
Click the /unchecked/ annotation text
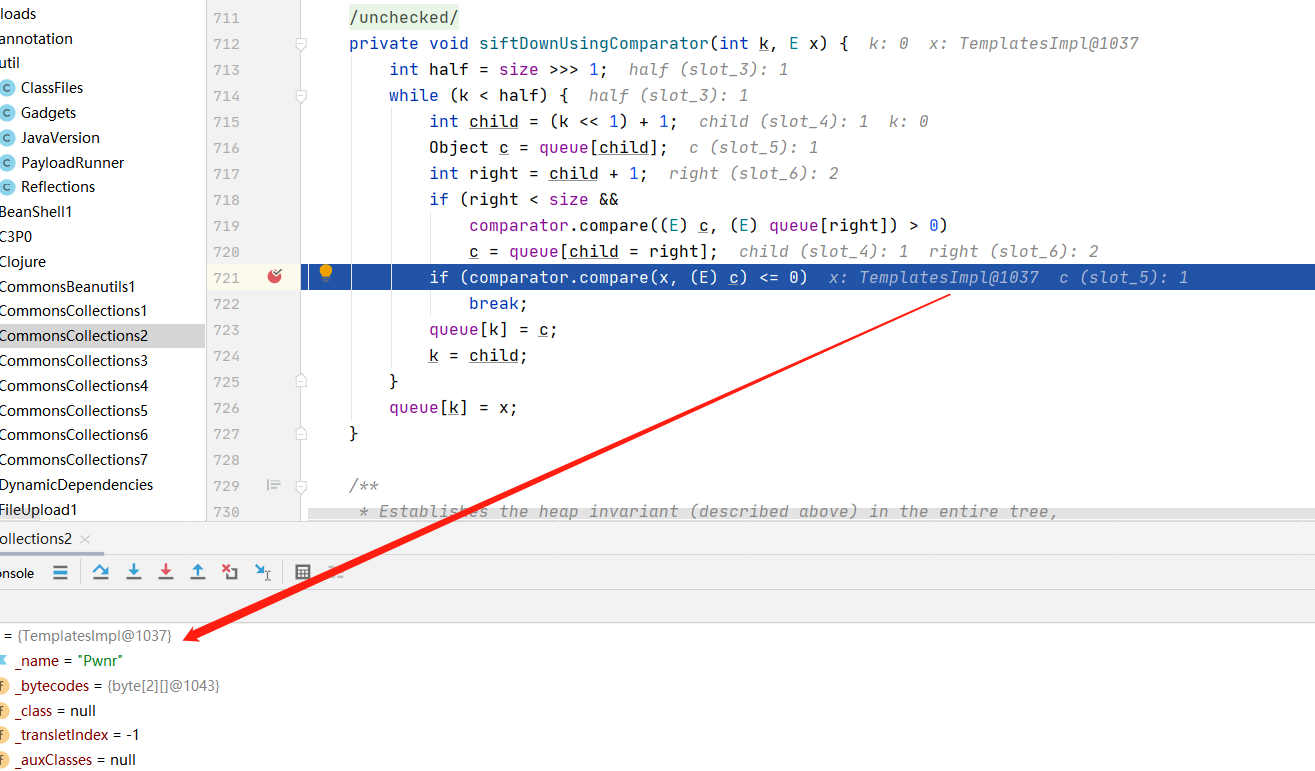[x=404, y=18]
